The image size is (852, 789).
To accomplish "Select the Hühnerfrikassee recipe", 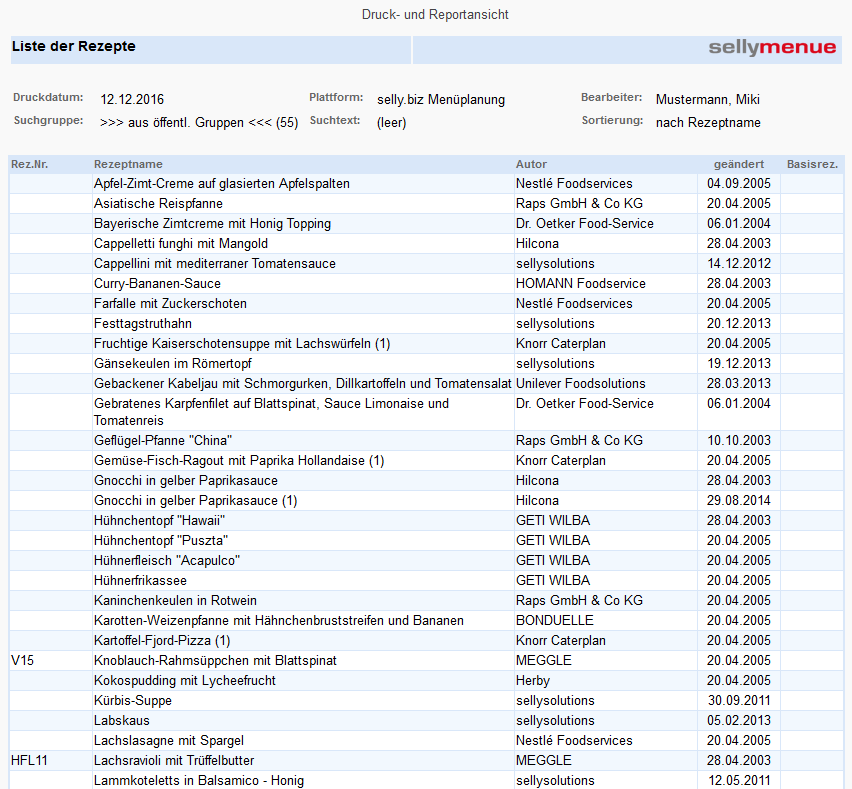I will click(x=140, y=581).
